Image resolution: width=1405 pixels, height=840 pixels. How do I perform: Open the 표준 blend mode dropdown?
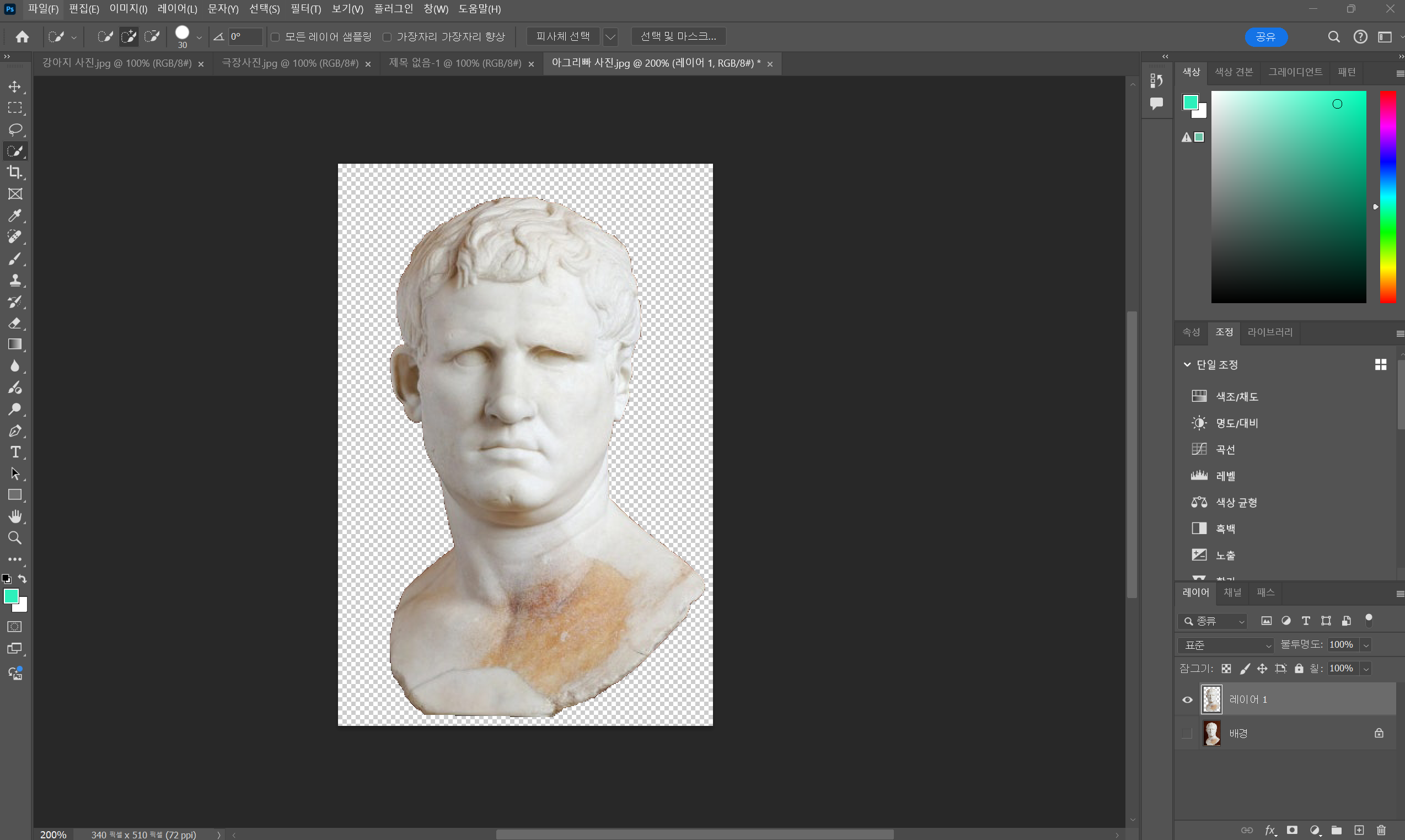point(1225,645)
